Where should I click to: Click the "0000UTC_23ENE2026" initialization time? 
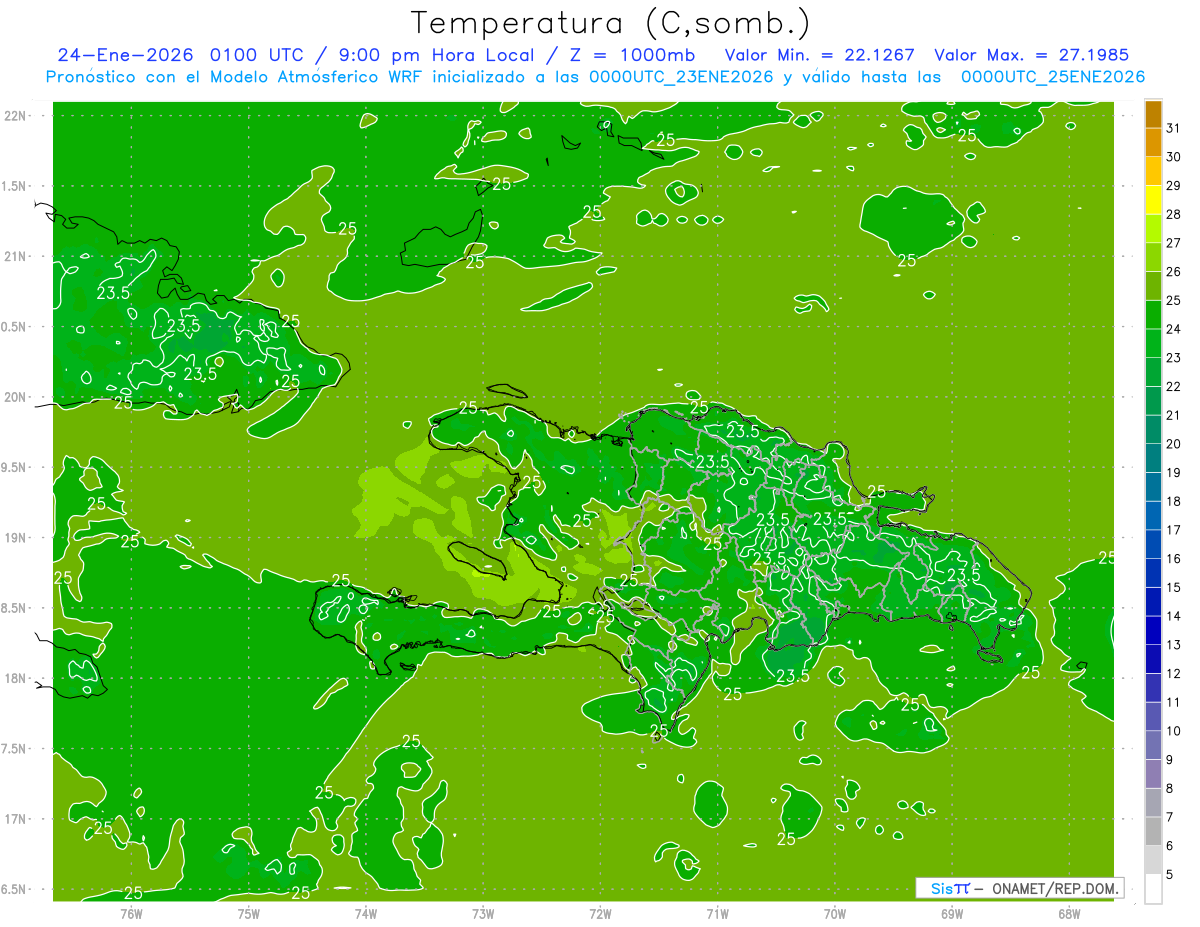[x=681, y=77]
